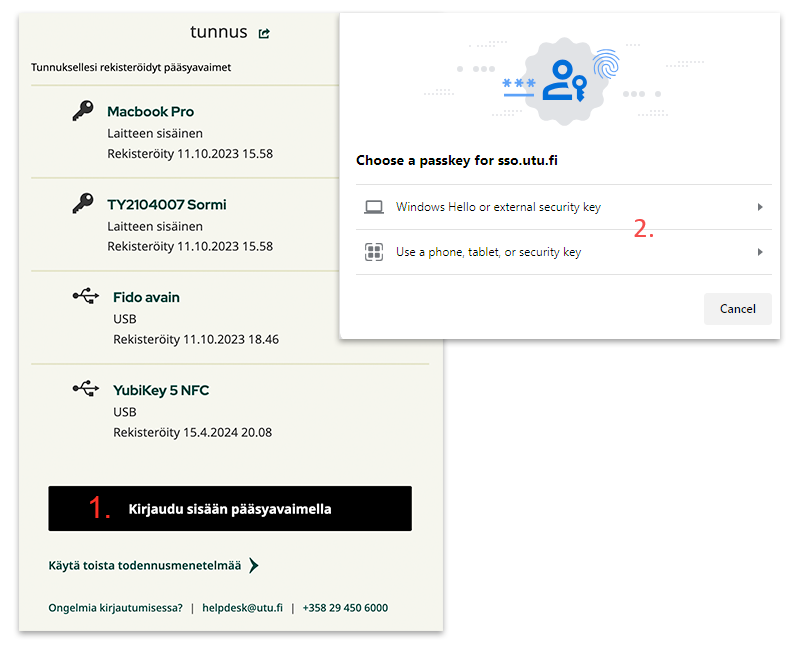Viewport: 794px width, 648px height.
Task: Click the arrow after Käytä toista todennusmenetelmää
Action: pos(254,566)
